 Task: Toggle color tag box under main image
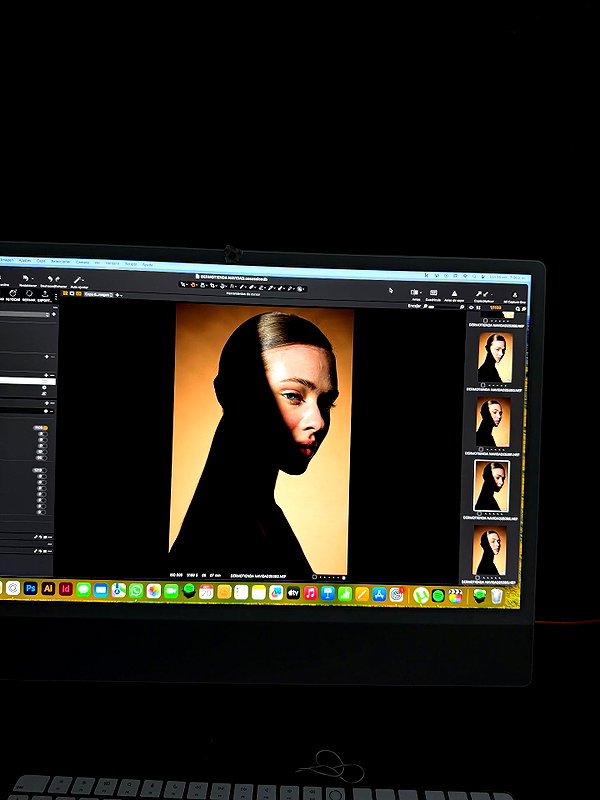coord(314,577)
